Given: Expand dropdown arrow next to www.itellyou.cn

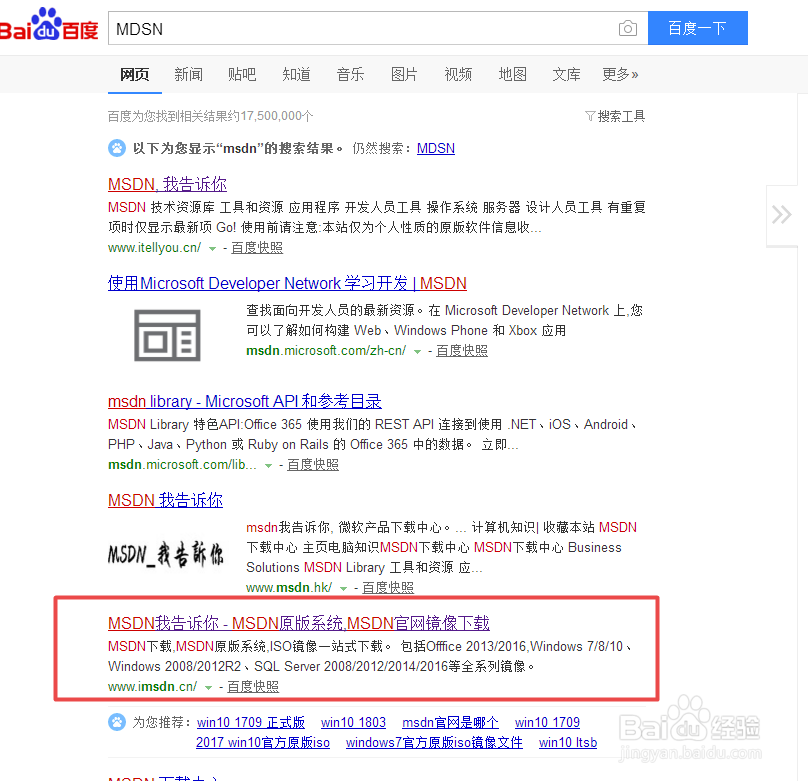Looking at the screenshot, I should coord(212,249).
